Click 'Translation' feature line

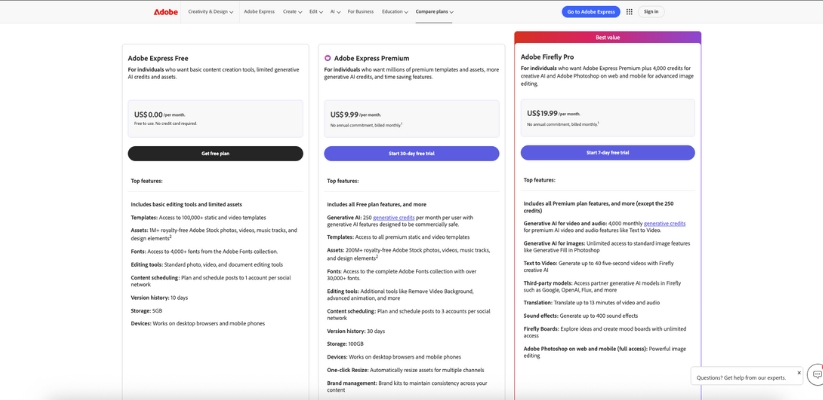point(592,303)
